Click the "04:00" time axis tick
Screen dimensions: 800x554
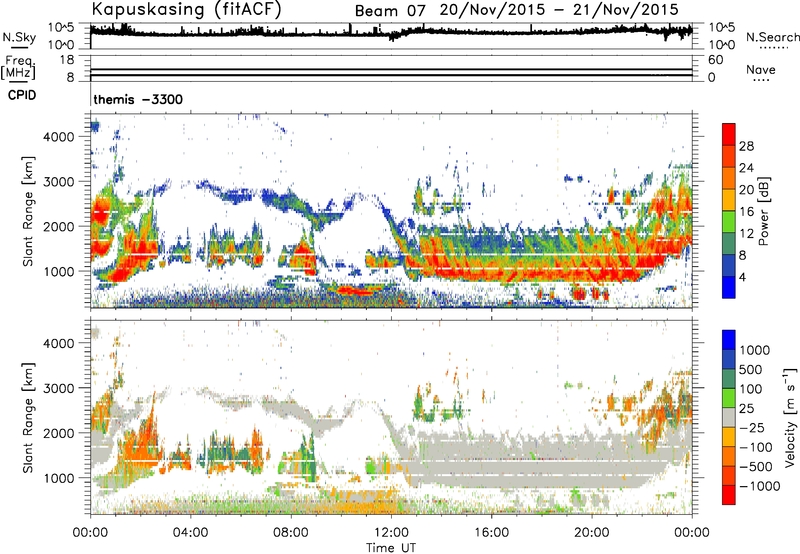tap(190, 533)
